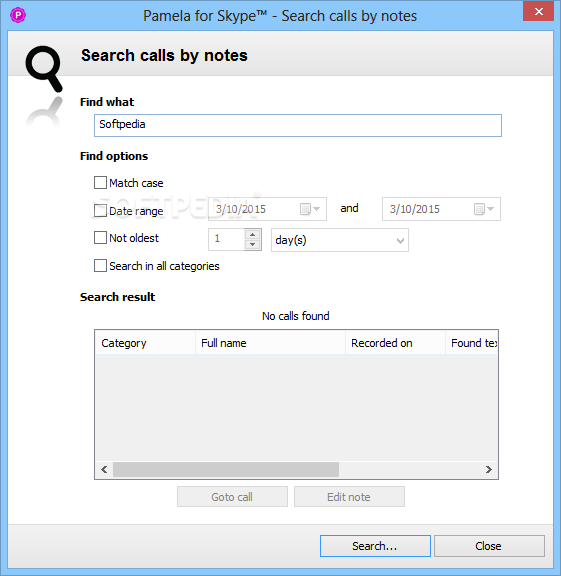
Task: Tick the Date range checkbox
Action: [x=100, y=211]
